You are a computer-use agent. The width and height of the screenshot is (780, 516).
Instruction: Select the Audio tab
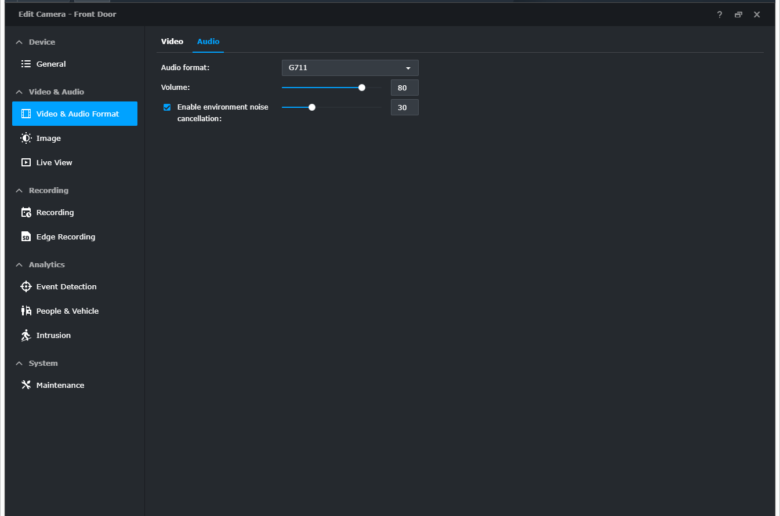pos(208,41)
